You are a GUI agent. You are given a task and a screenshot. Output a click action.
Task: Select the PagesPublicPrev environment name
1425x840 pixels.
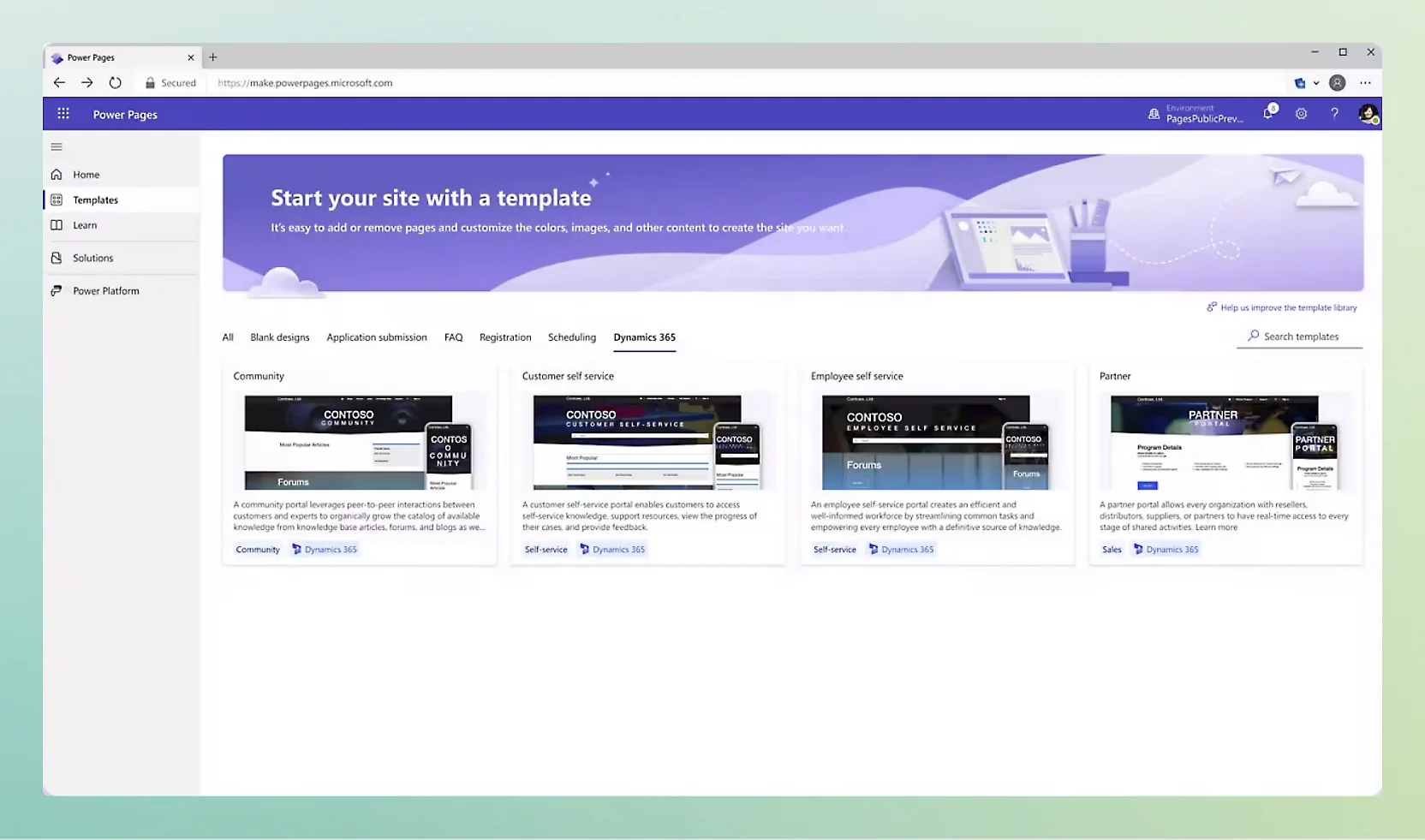pyautogui.click(x=1204, y=119)
